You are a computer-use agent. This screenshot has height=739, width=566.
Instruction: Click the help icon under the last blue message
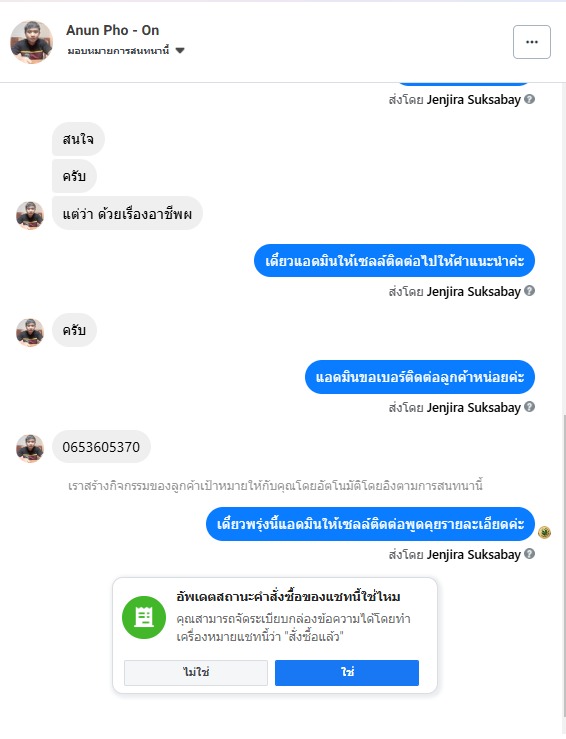click(x=529, y=554)
